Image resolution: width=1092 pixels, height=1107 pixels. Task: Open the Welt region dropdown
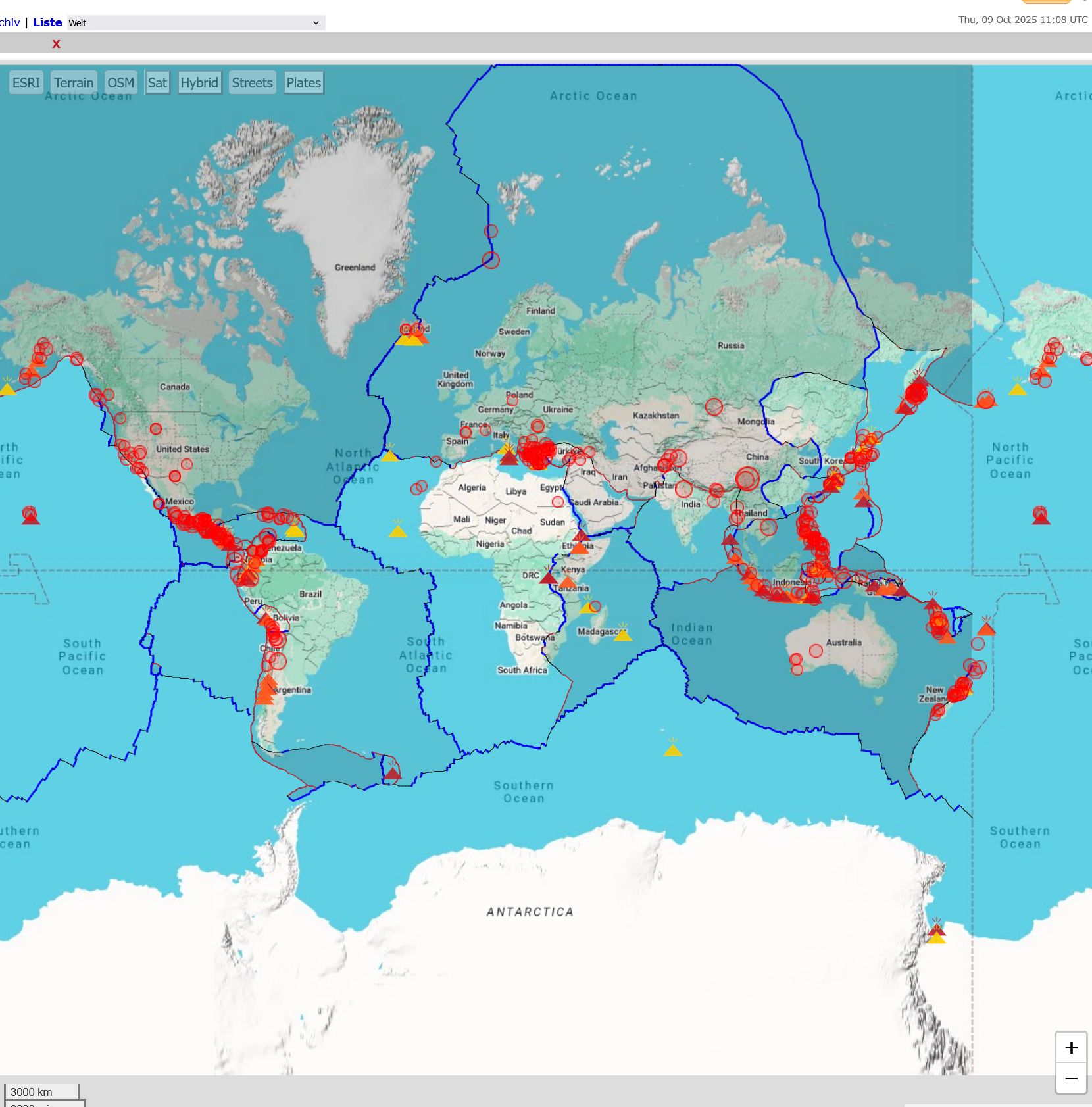(195, 23)
